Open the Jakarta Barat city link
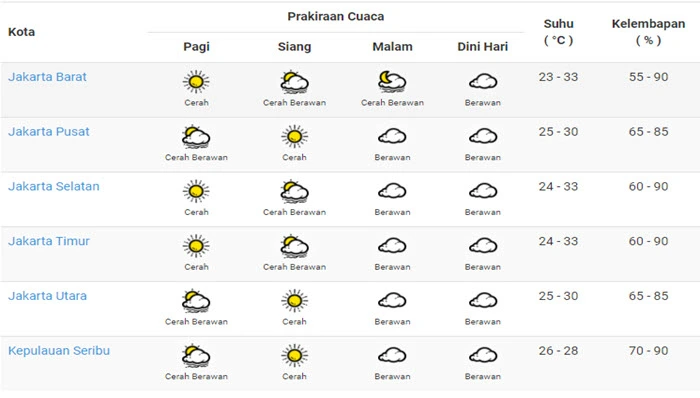 [x=47, y=77]
